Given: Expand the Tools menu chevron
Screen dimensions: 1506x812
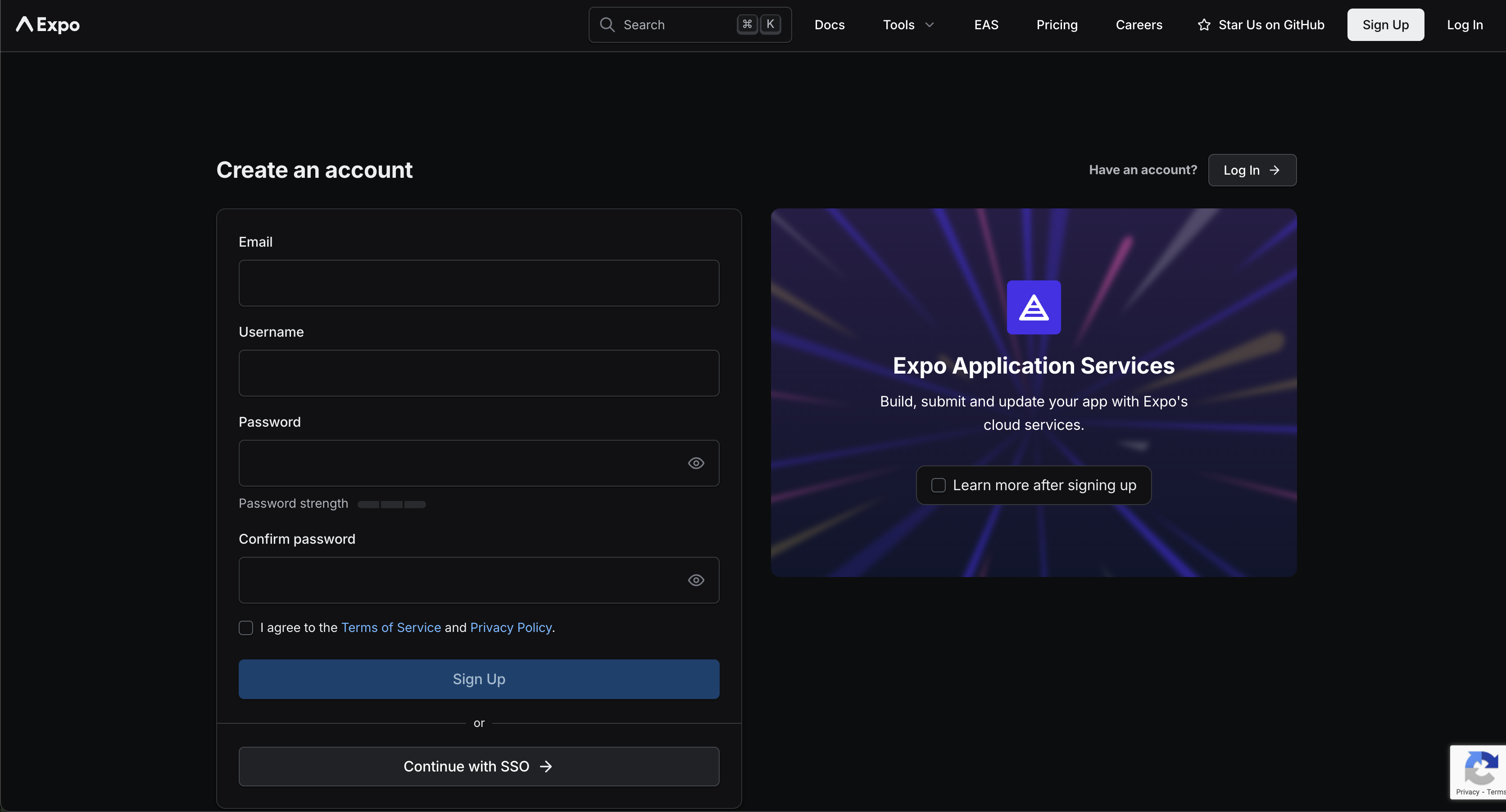Looking at the screenshot, I should click(930, 25).
